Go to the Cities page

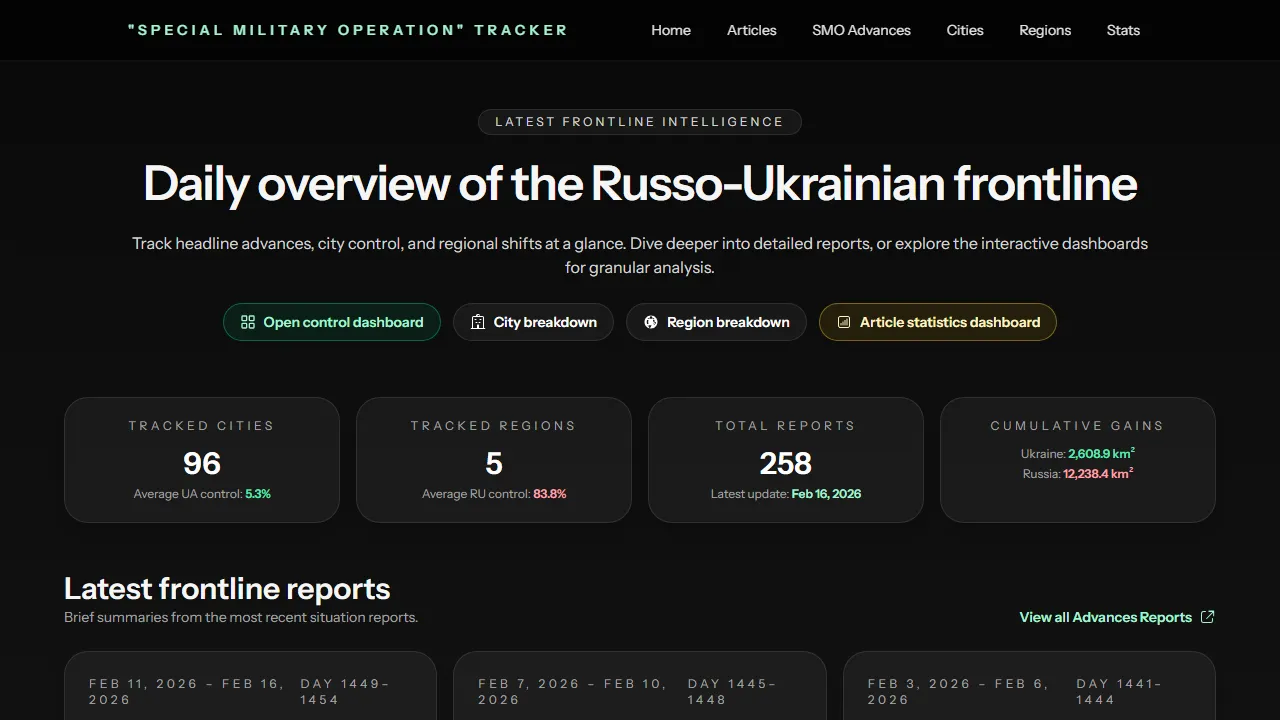click(x=964, y=30)
